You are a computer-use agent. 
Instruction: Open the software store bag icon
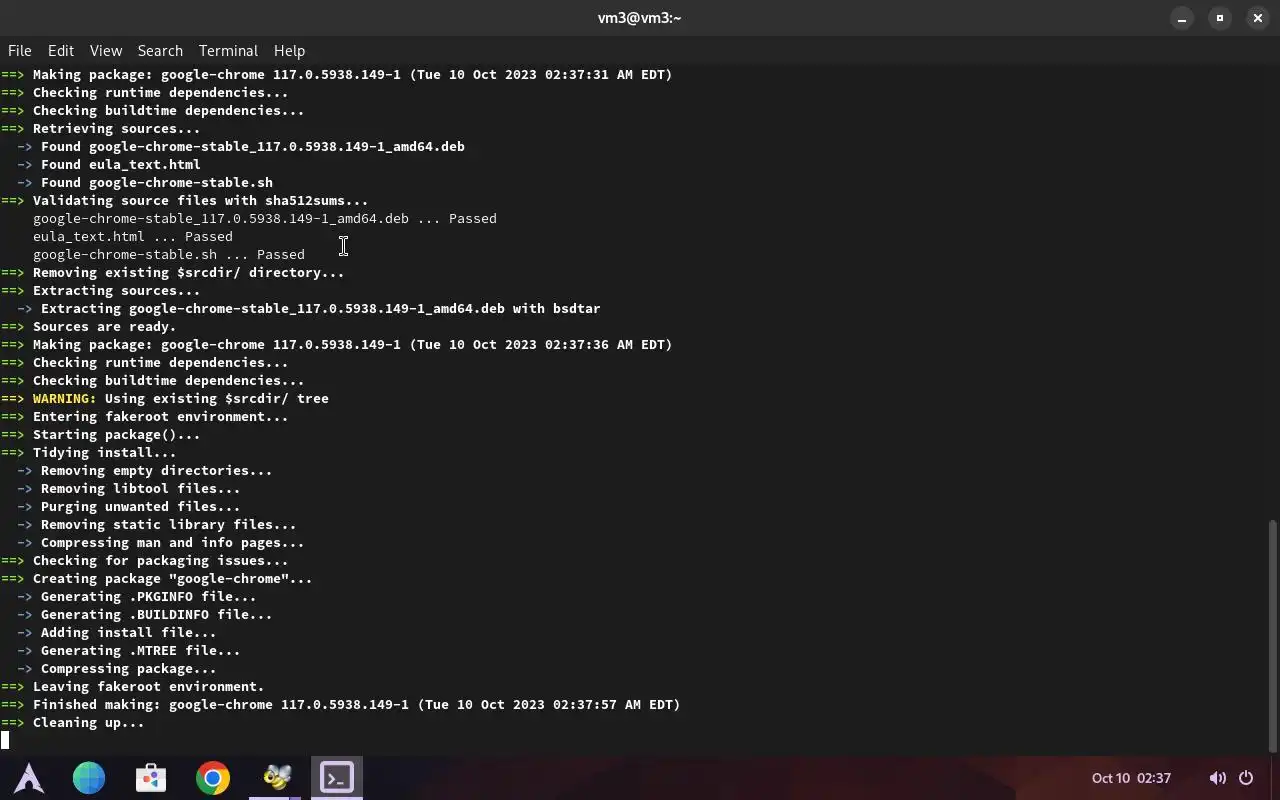[x=151, y=778]
